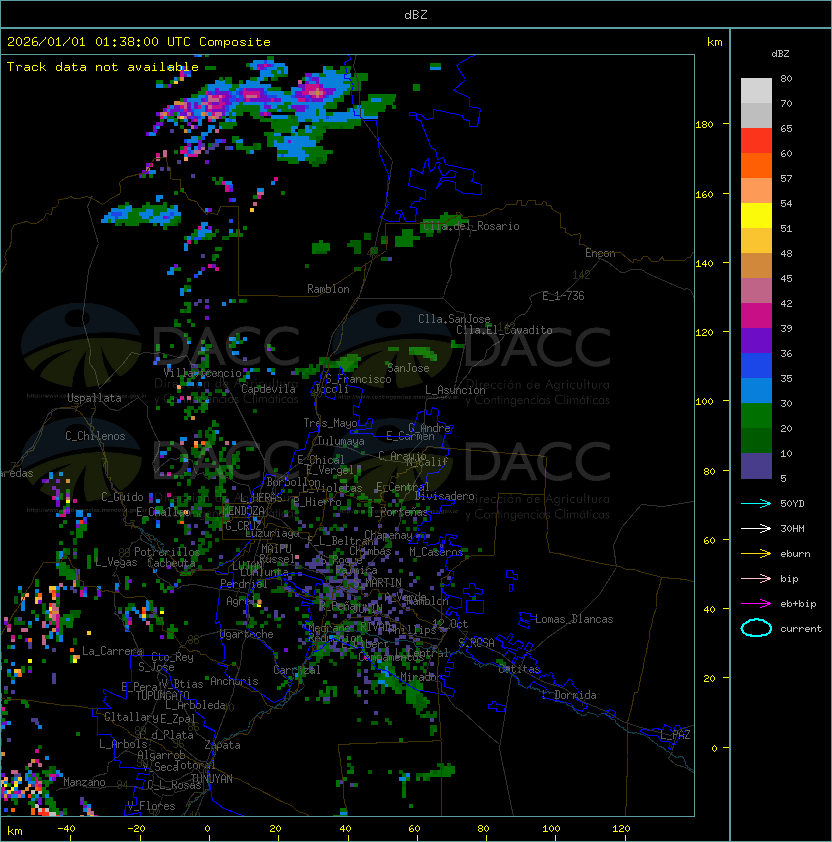
Task: Pick the light gray swatch below 80 dBZ
Action: pyautogui.click(x=756, y=91)
